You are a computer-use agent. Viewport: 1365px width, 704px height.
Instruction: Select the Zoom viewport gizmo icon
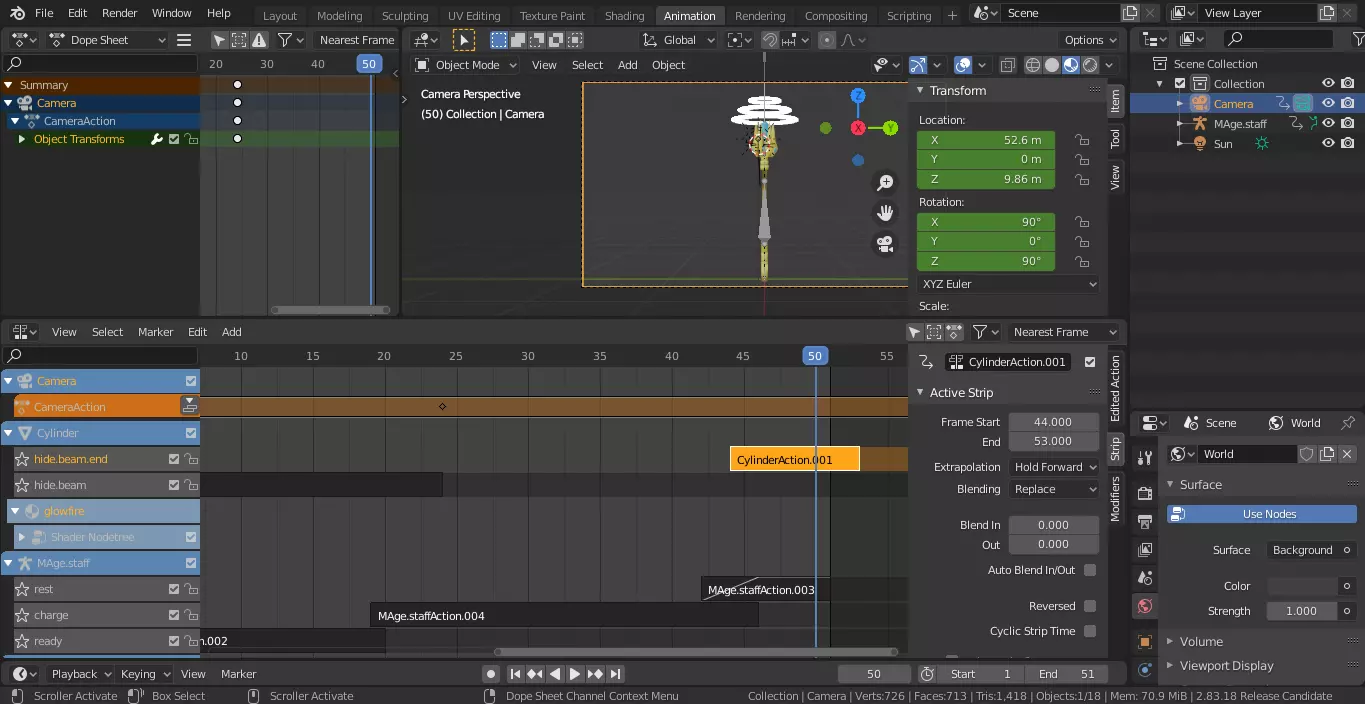885,183
